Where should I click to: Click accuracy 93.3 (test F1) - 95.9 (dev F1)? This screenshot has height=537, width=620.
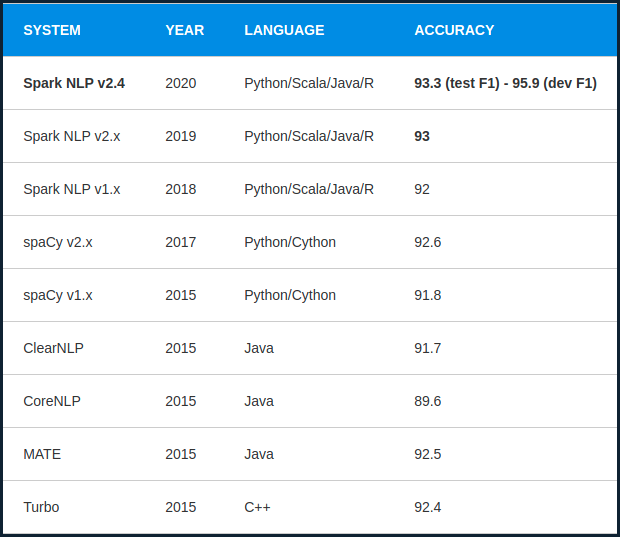[x=505, y=83]
